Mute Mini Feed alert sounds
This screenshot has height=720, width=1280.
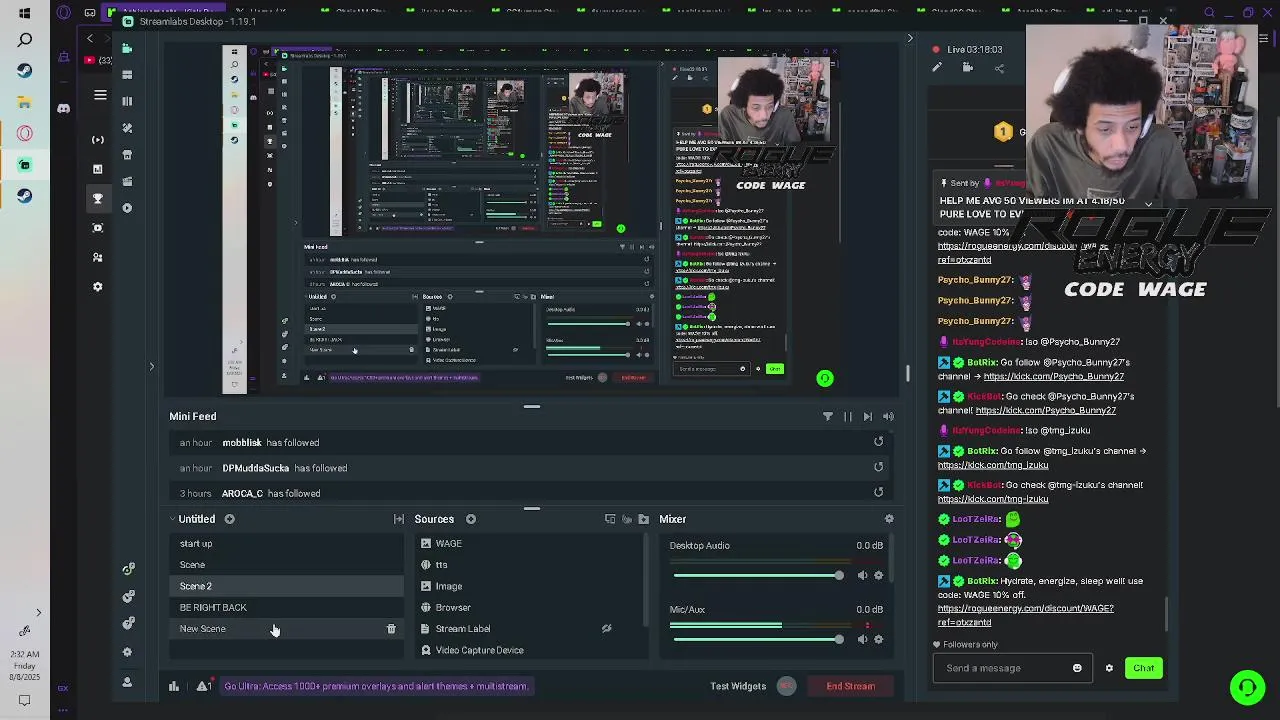coord(888,416)
